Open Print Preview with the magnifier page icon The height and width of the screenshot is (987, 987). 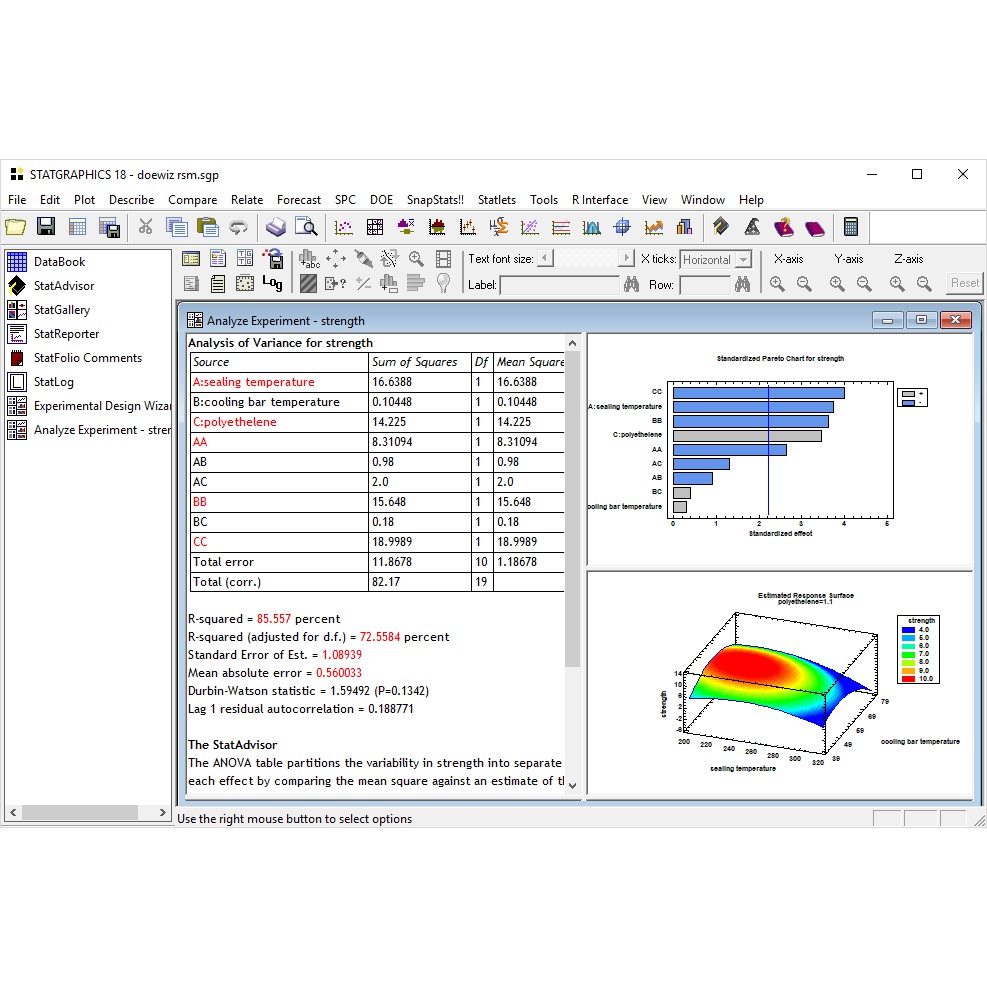(305, 227)
